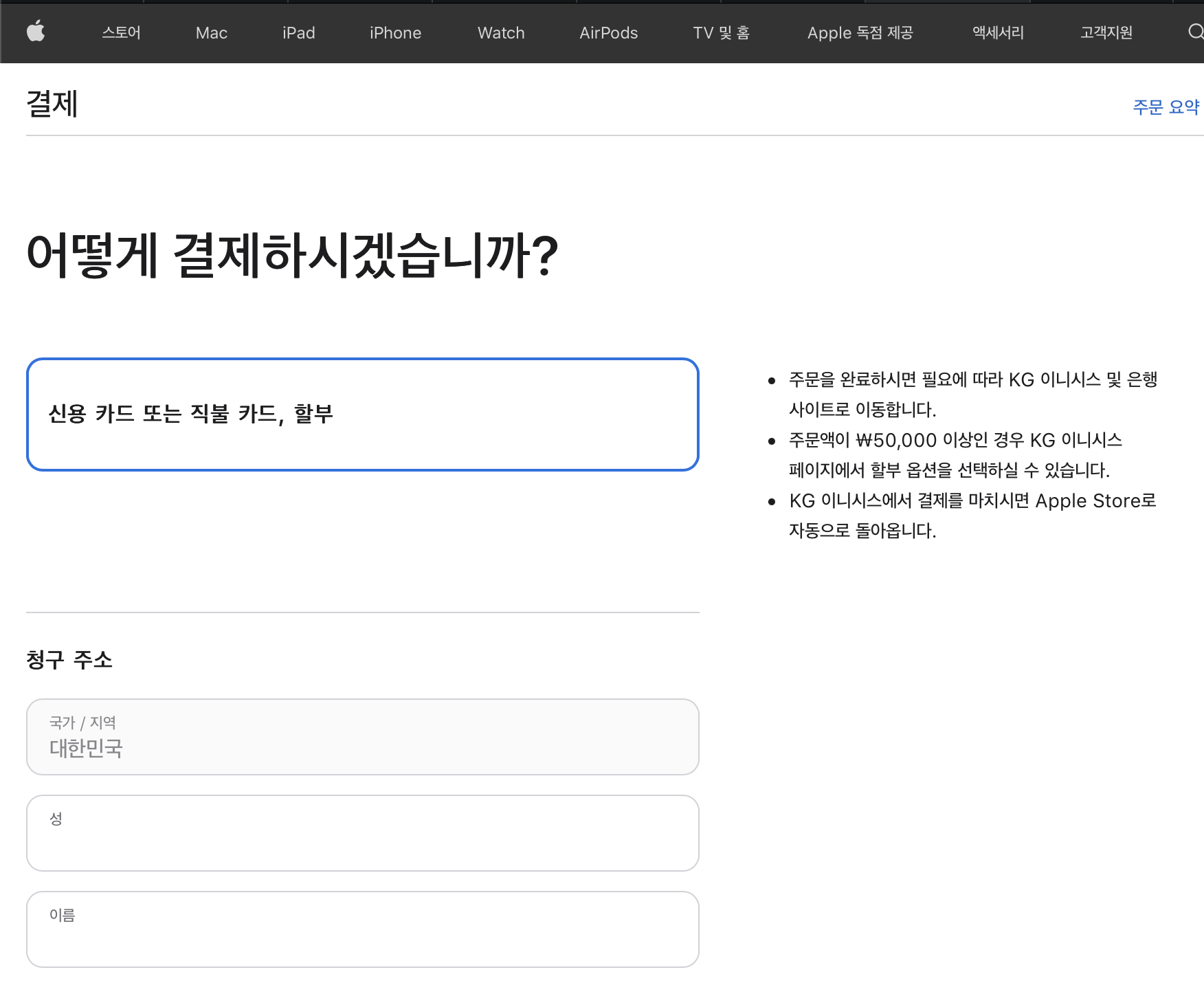
Task: Select 신용 카드 또는 직불 카드, 할부 option
Action: point(363,415)
